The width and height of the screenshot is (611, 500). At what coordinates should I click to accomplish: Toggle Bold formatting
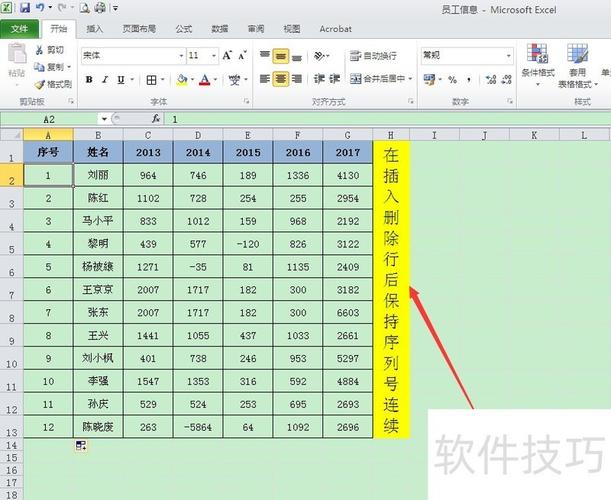point(89,80)
